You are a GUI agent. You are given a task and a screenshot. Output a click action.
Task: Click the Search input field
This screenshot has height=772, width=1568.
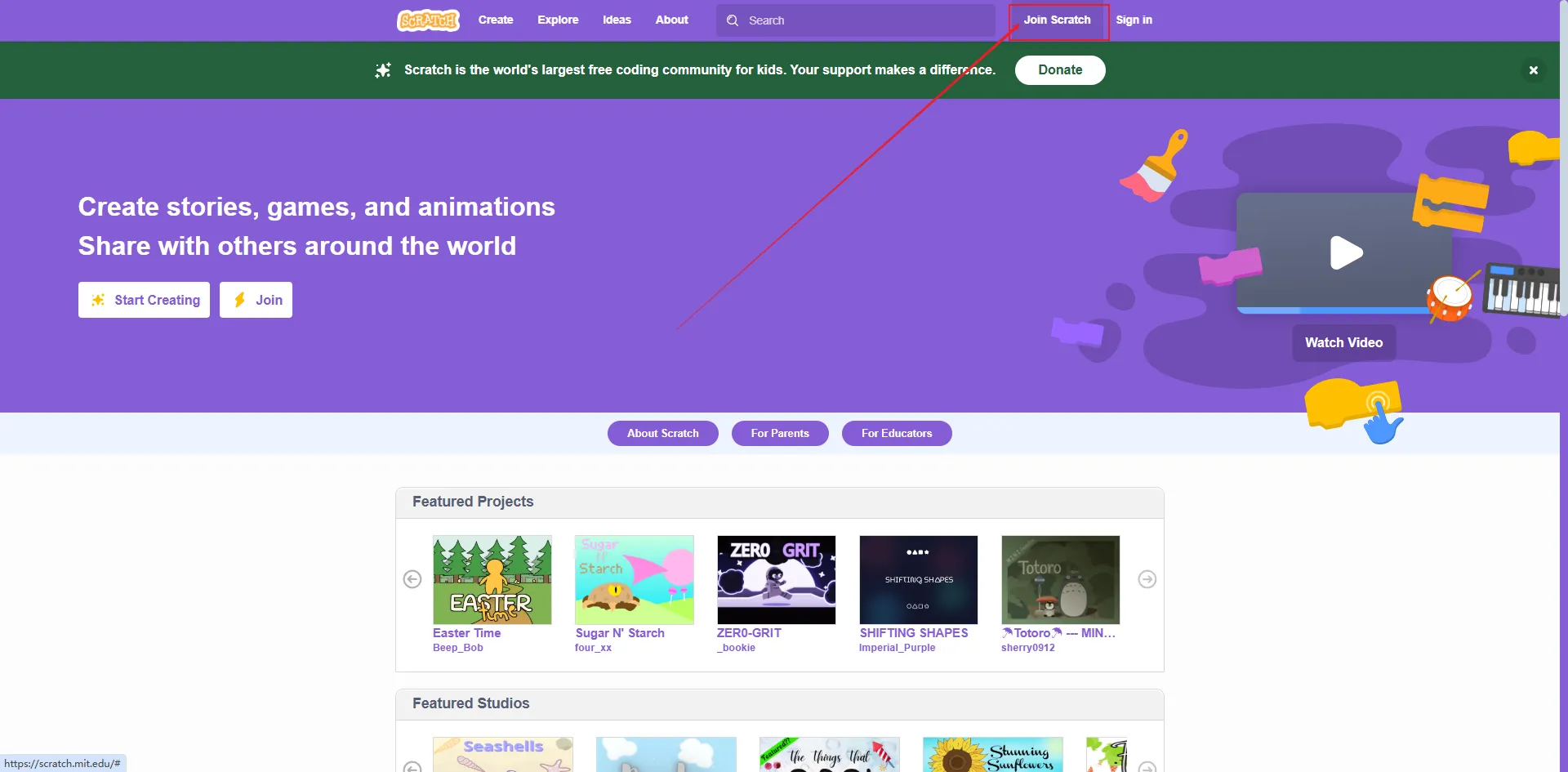(x=855, y=20)
